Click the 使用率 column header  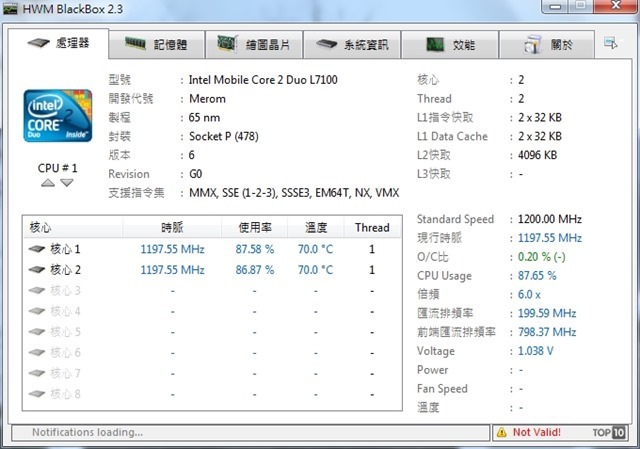coord(255,227)
